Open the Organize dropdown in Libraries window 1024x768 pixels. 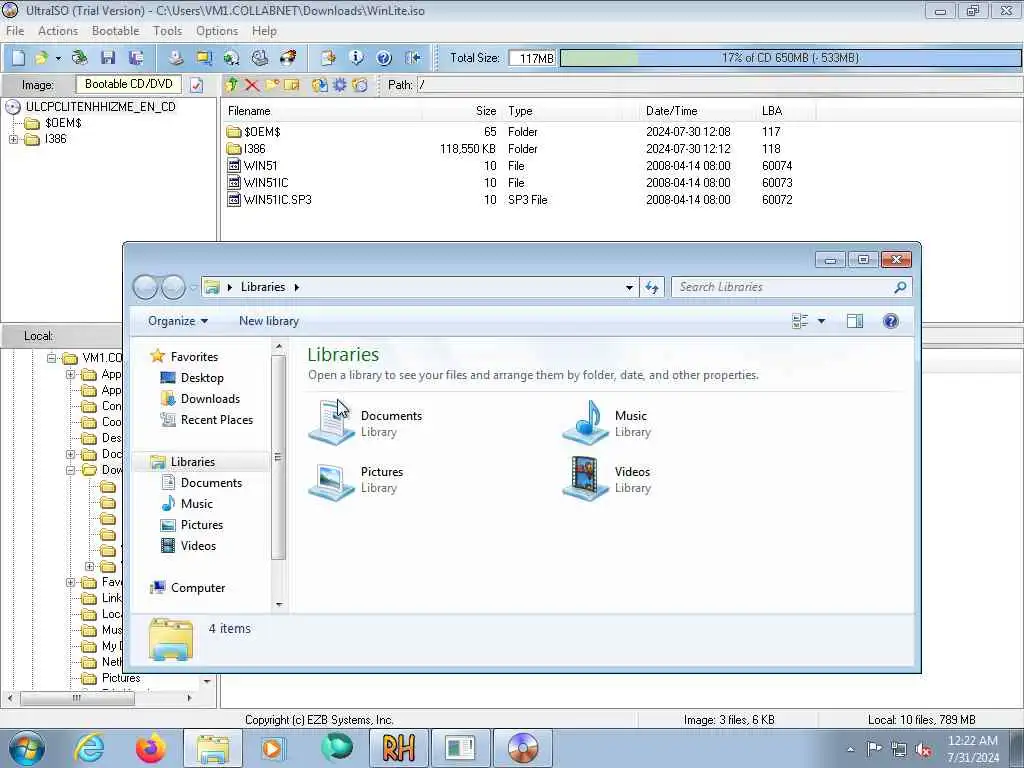178,321
